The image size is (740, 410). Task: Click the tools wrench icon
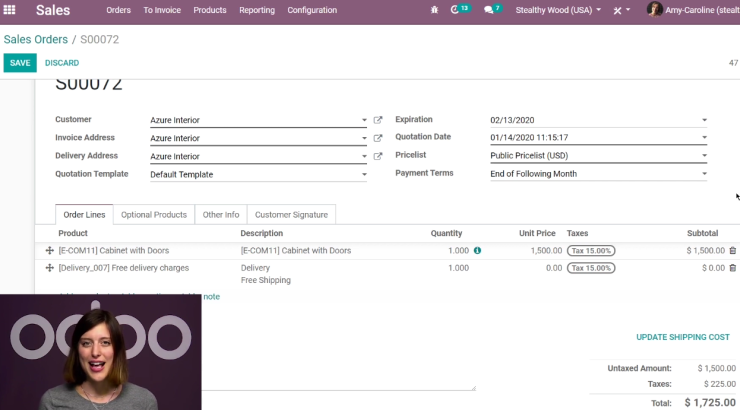[617, 10]
